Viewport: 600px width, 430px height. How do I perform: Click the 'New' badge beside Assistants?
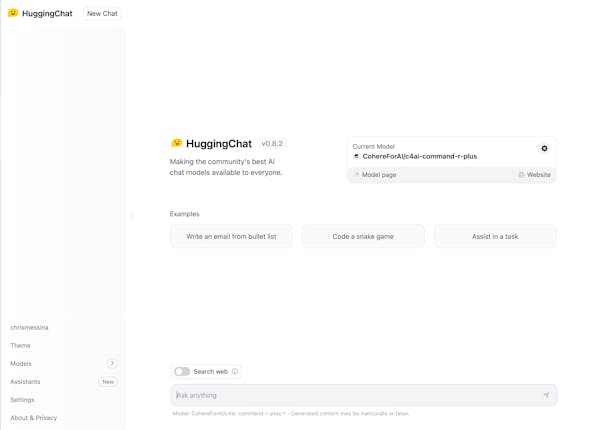point(108,382)
